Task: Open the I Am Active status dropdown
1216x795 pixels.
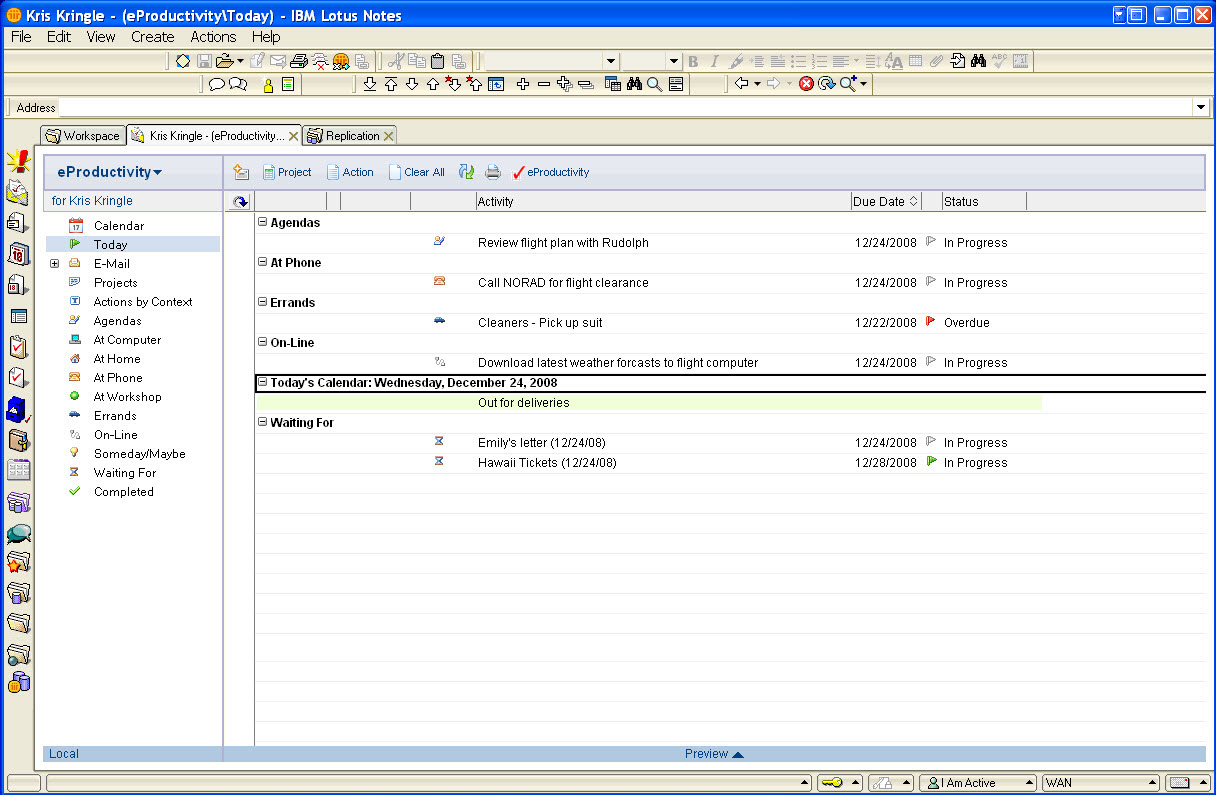Action: click(x=976, y=783)
